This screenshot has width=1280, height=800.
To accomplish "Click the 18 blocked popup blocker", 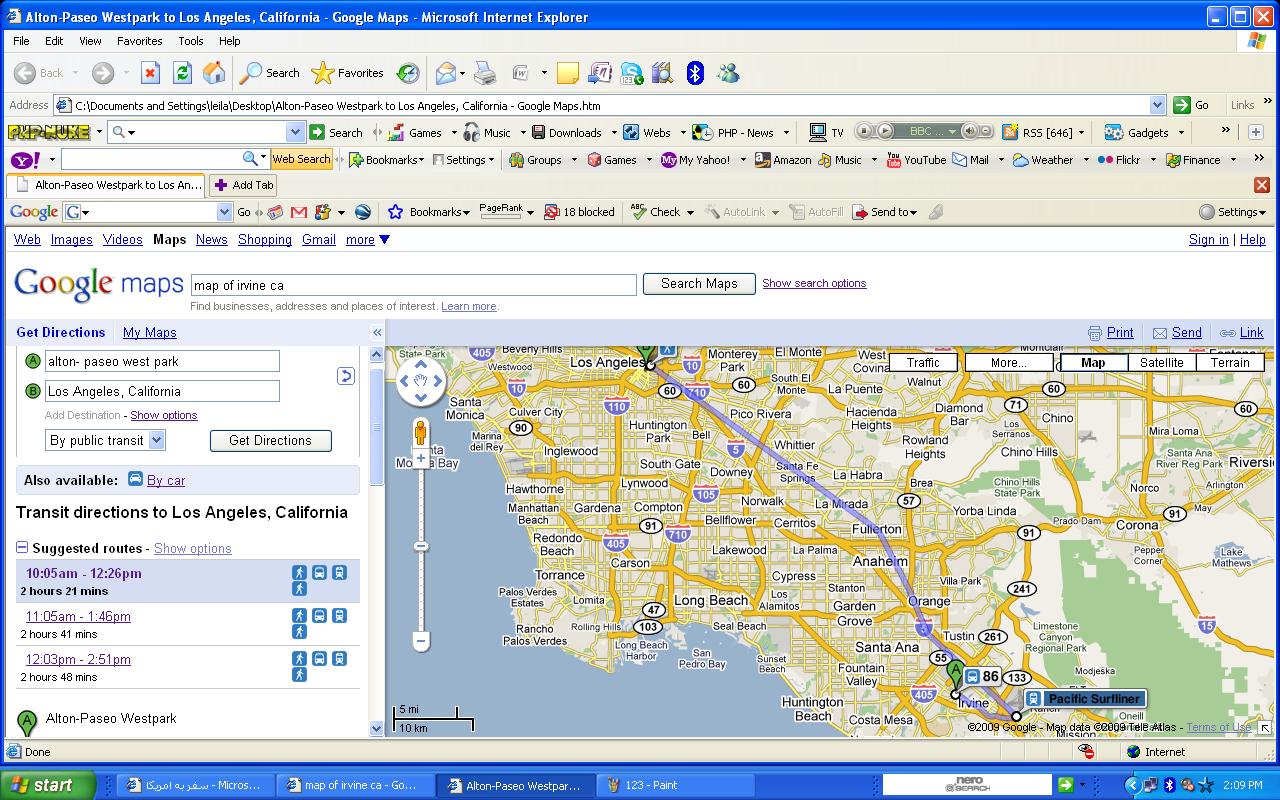I will [579, 212].
